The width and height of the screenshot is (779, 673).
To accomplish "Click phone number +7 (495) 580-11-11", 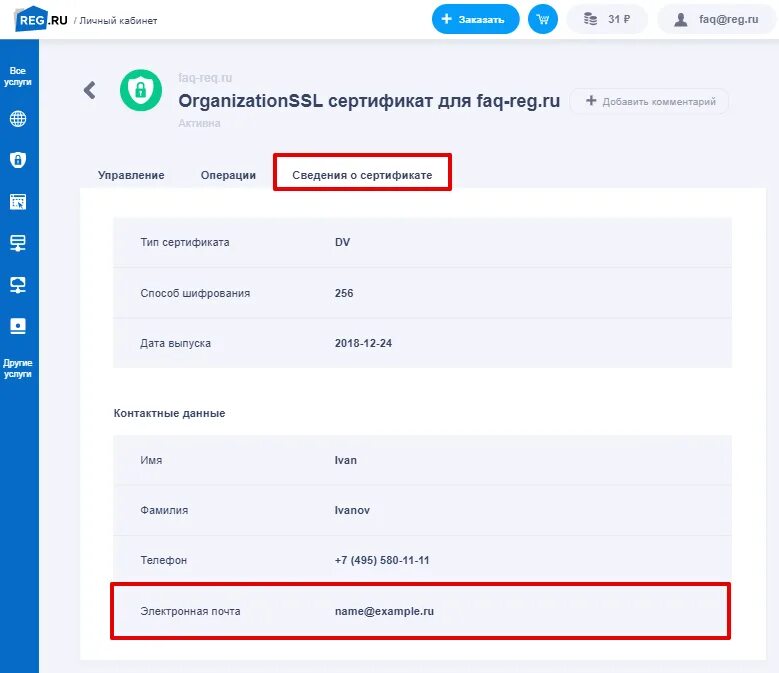I will pos(382,560).
